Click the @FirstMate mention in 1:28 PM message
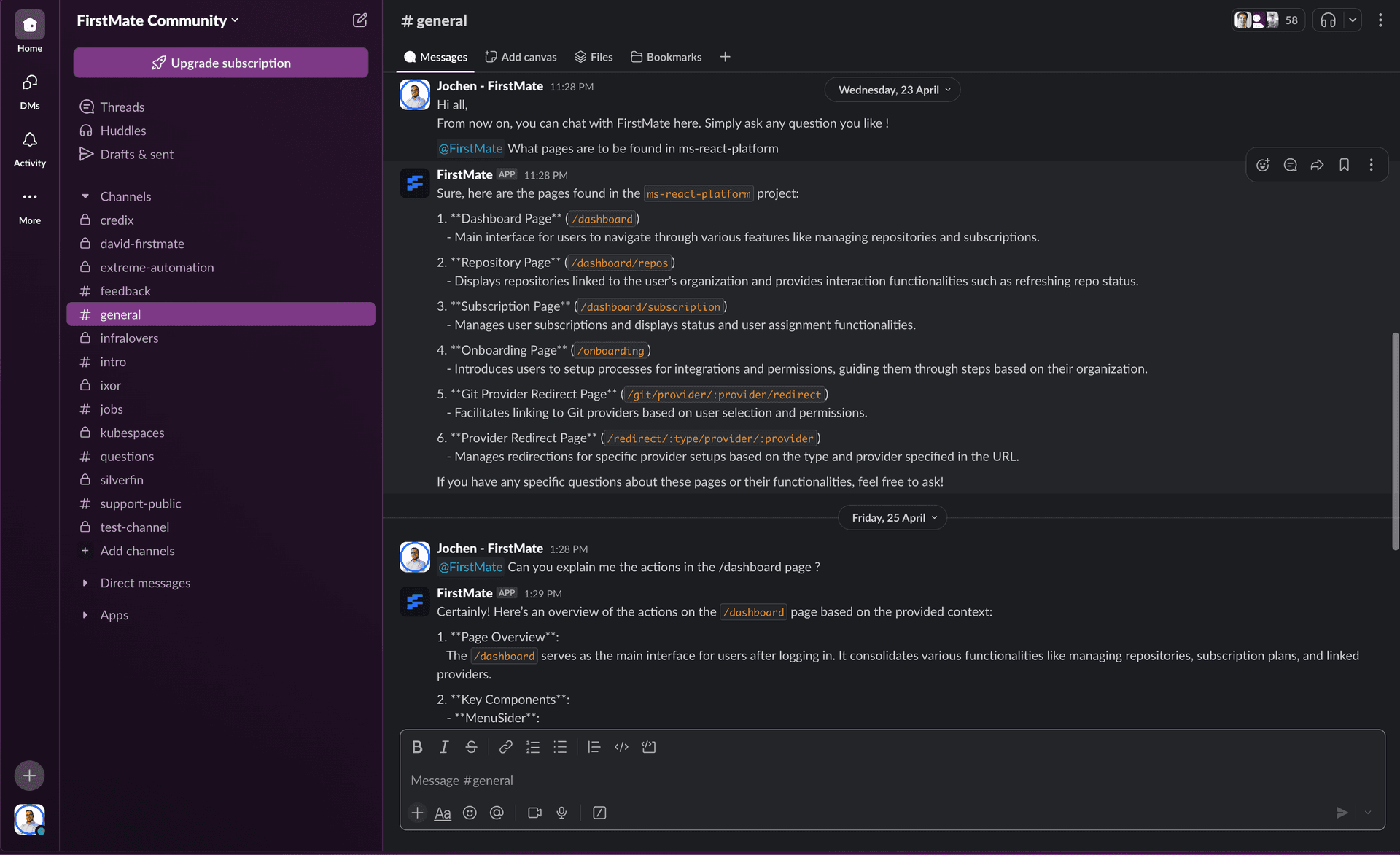The image size is (1400, 855). click(x=470, y=567)
